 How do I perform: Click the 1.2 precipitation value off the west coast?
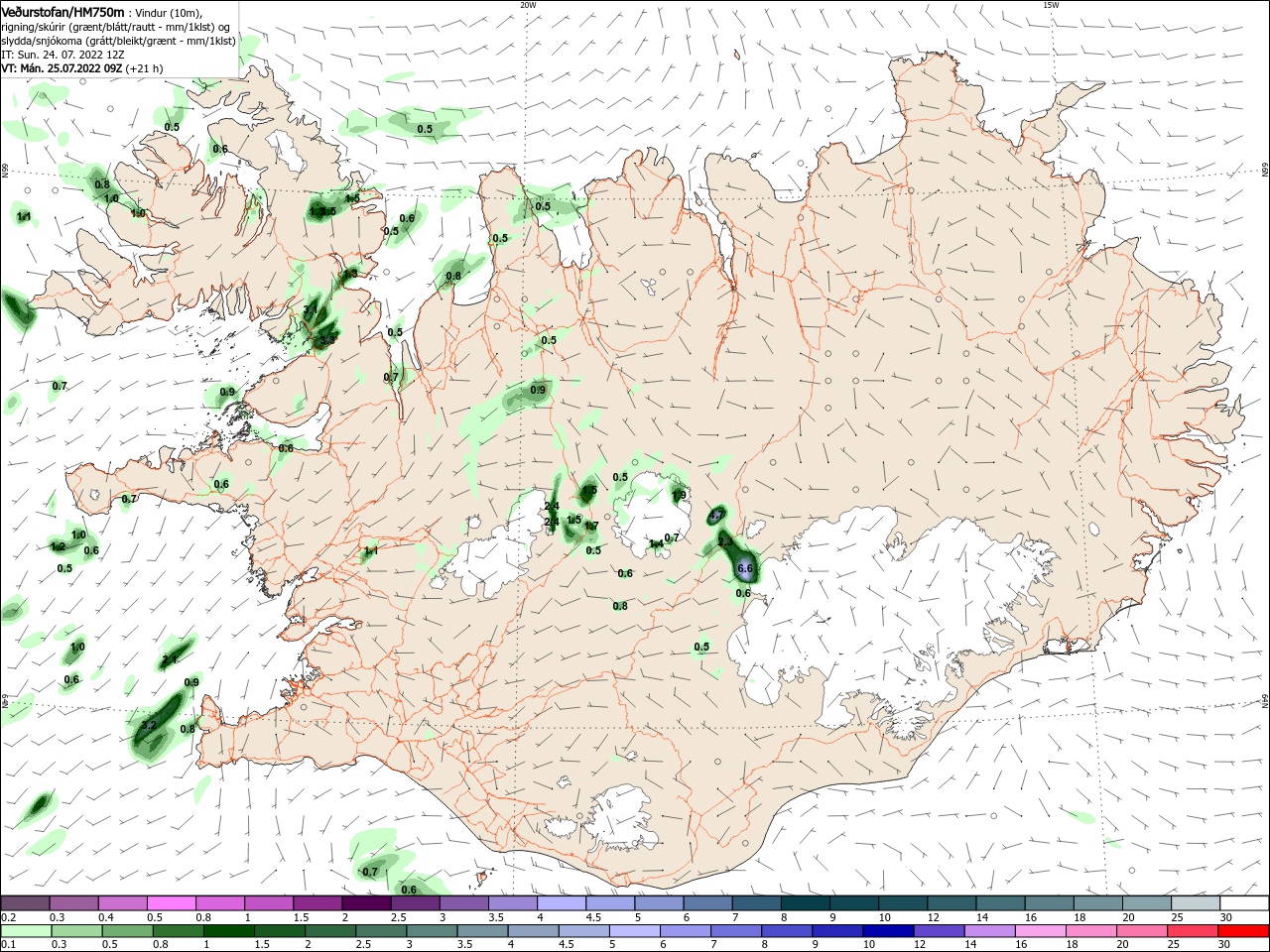click(x=58, y=546)
